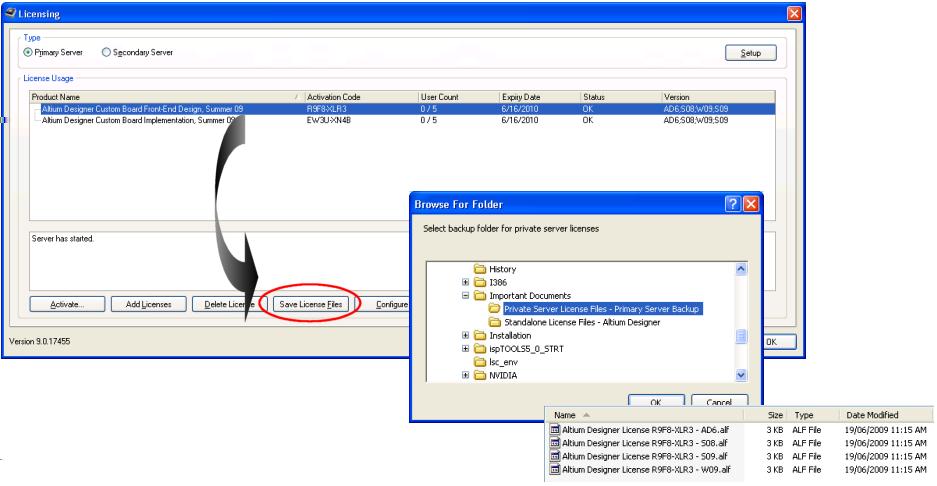Viewport: 937px width, 486px height.
Task: Select the Primary Server radio button
Action: click(27, 53)
